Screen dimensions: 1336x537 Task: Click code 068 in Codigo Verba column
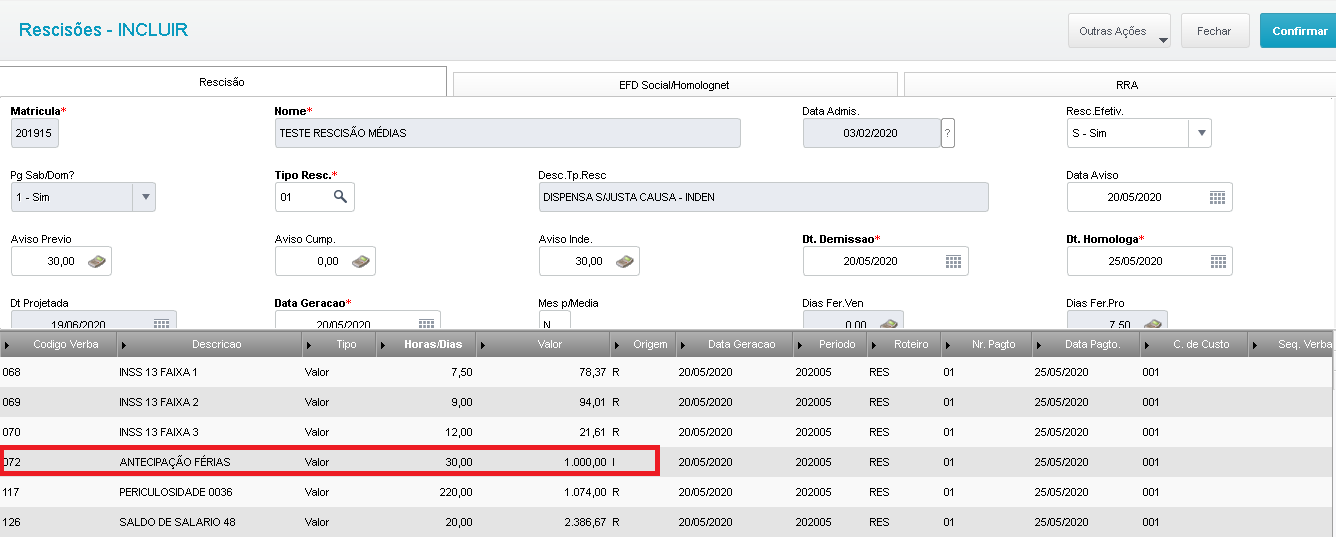tap(11, 372)
